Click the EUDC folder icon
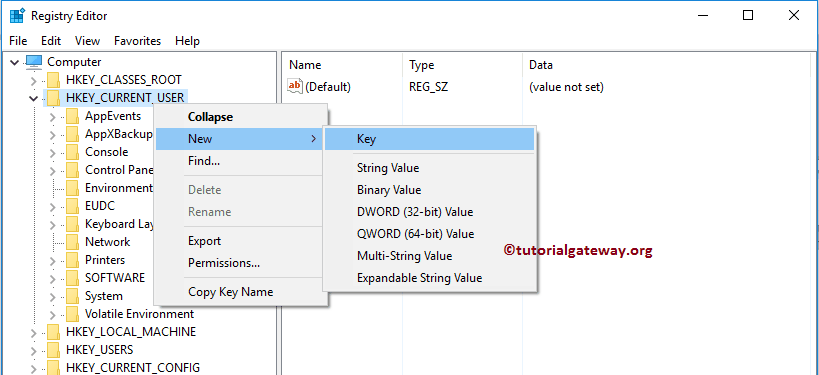Screen dimensions: 819x375 pos(72,206)
